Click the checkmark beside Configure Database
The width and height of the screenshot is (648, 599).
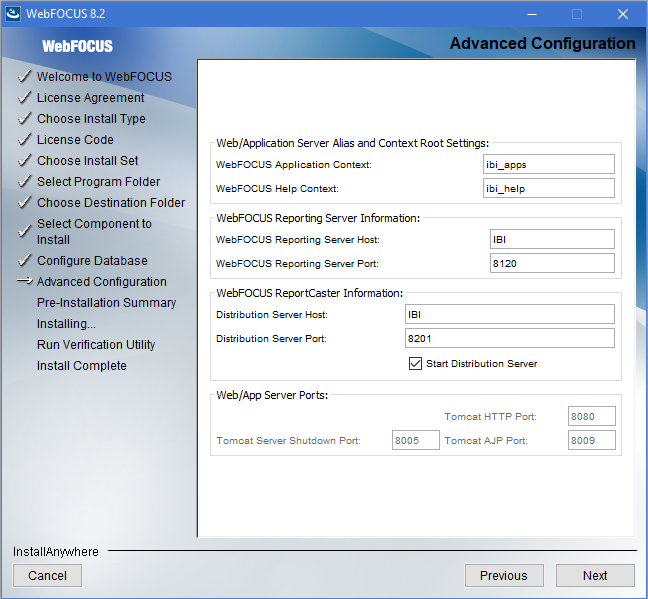(x=24, y=260)
